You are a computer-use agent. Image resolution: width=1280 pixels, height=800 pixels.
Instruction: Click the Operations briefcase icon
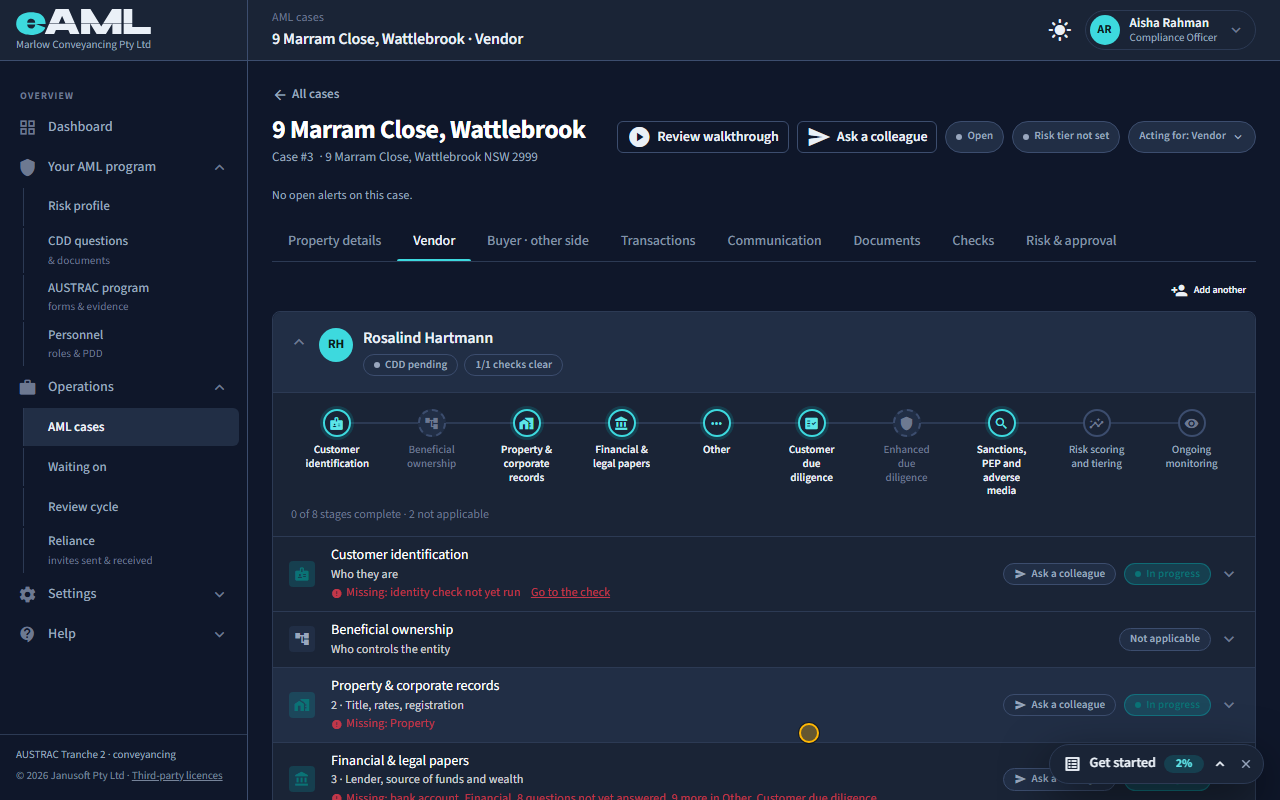click(28, 387)
